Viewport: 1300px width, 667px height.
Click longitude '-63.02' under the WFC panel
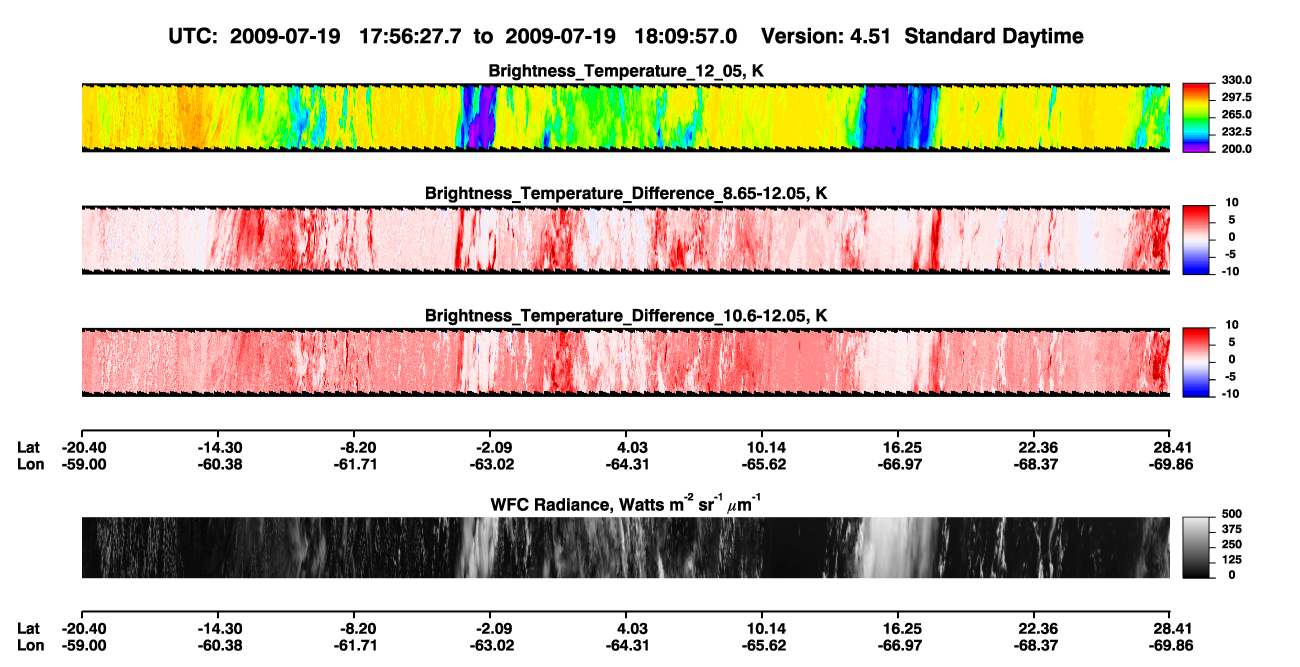[494, 646]
